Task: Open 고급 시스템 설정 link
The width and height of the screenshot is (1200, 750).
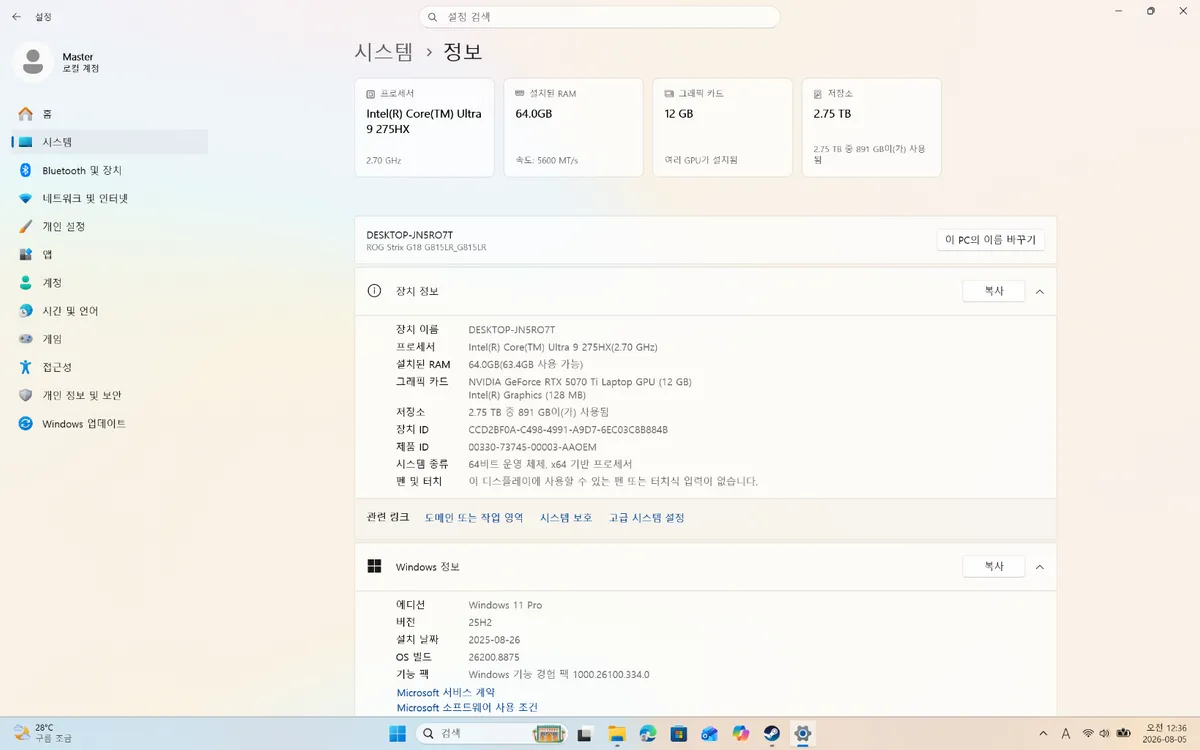Action: (x=647, y=518)
